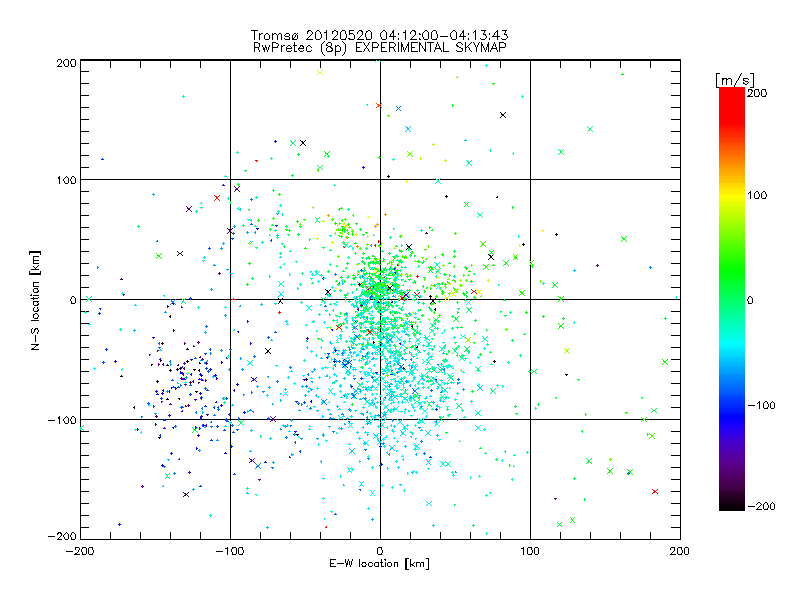Click the 0 tick label on E-W axis
800x600 pixels.
click(x=380, y=551)
